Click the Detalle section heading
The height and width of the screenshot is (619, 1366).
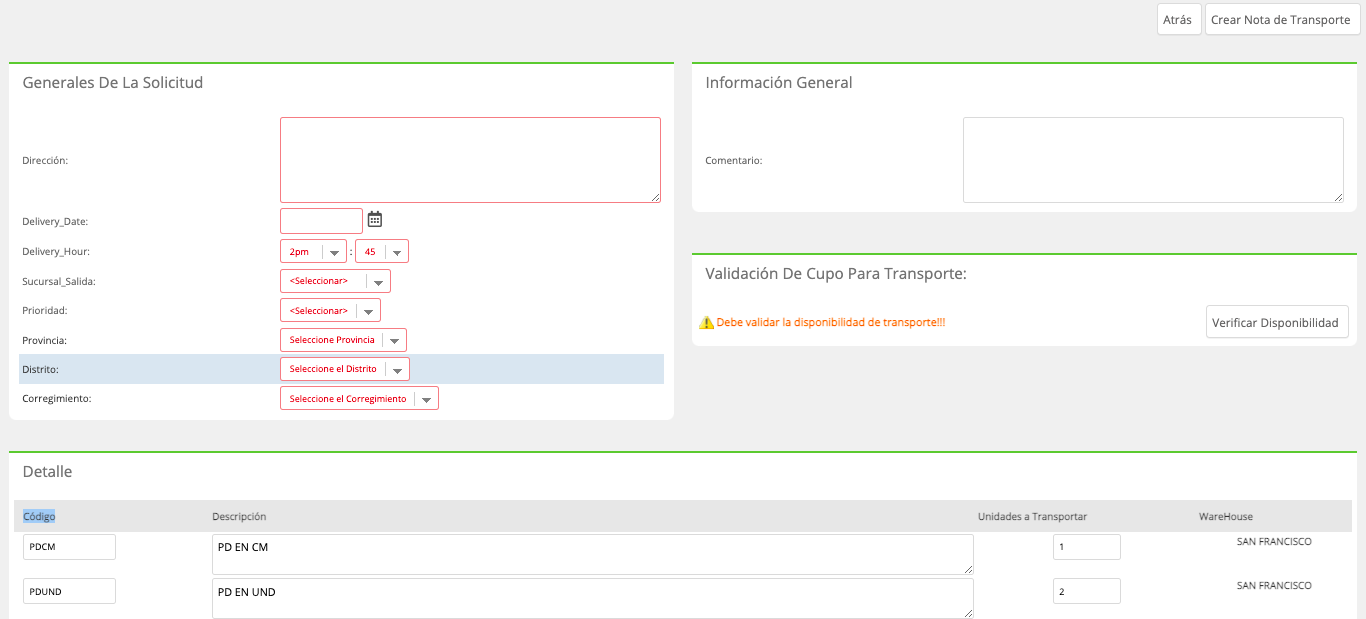(x=47, y=472)
